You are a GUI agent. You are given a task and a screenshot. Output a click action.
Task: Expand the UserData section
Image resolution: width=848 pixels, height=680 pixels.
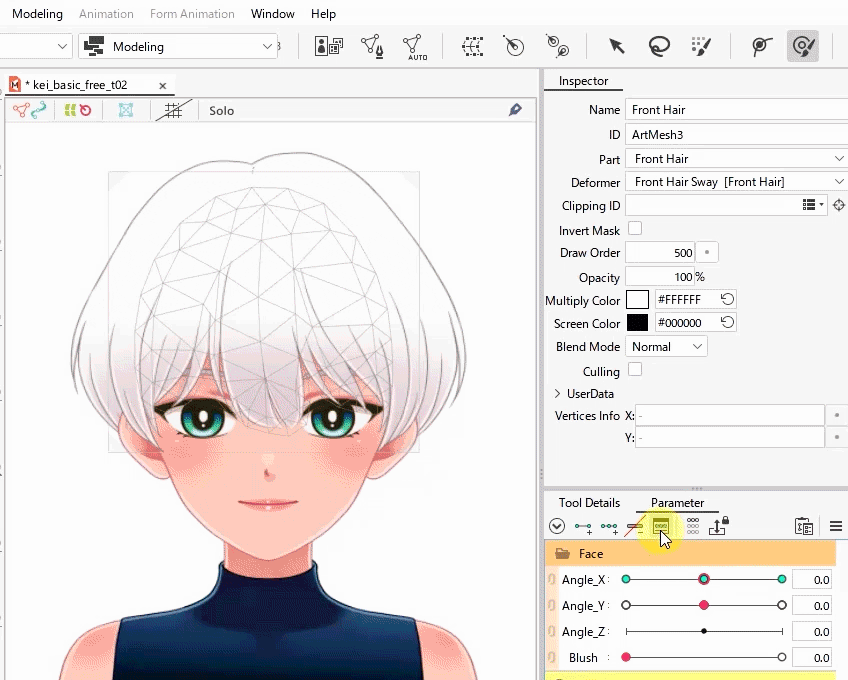pos(558,394)
